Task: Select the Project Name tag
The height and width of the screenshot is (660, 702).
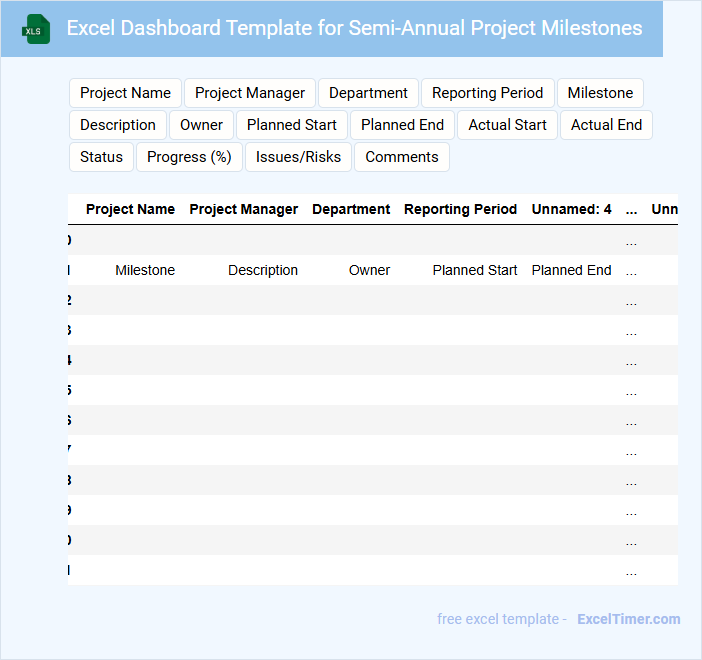Action: point(125,93)
